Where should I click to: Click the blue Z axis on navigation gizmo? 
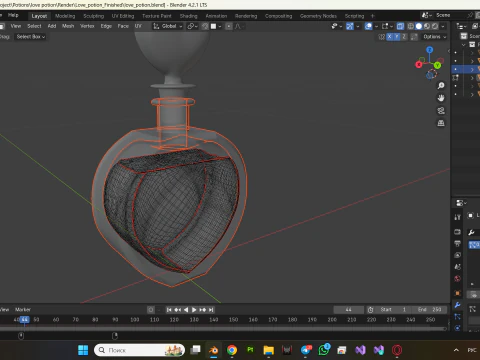[x=430, y=50]
